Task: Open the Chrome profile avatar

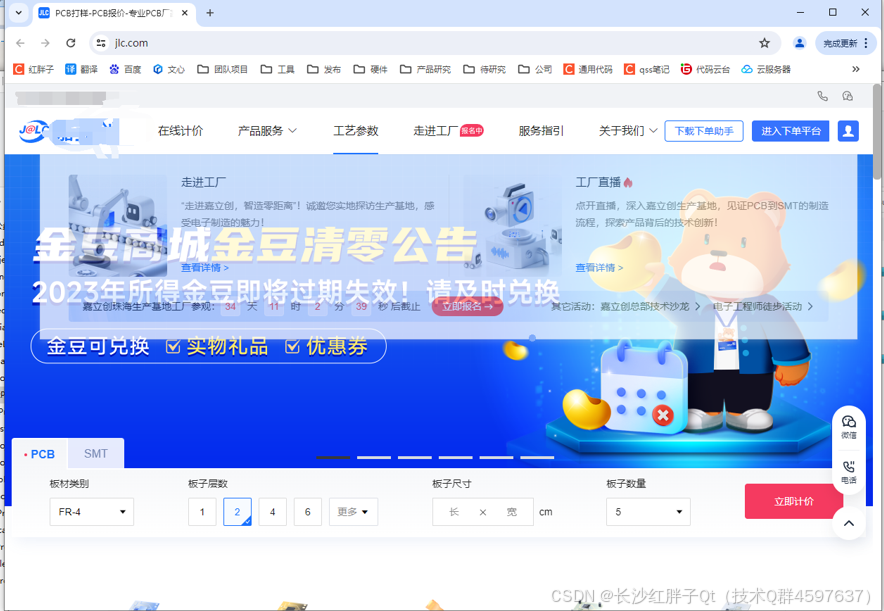Action: pyautogui.click(x=799, y=43)
